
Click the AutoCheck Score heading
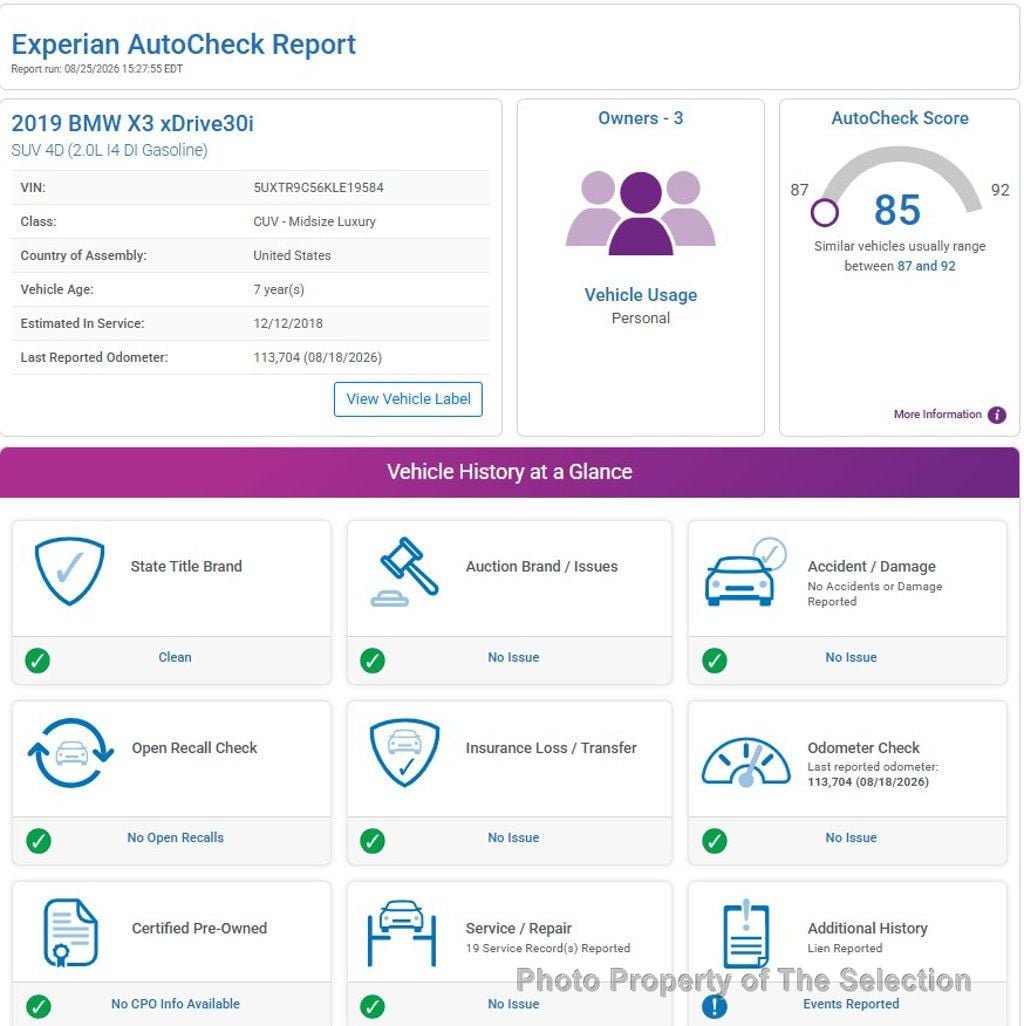click(900, 118)
